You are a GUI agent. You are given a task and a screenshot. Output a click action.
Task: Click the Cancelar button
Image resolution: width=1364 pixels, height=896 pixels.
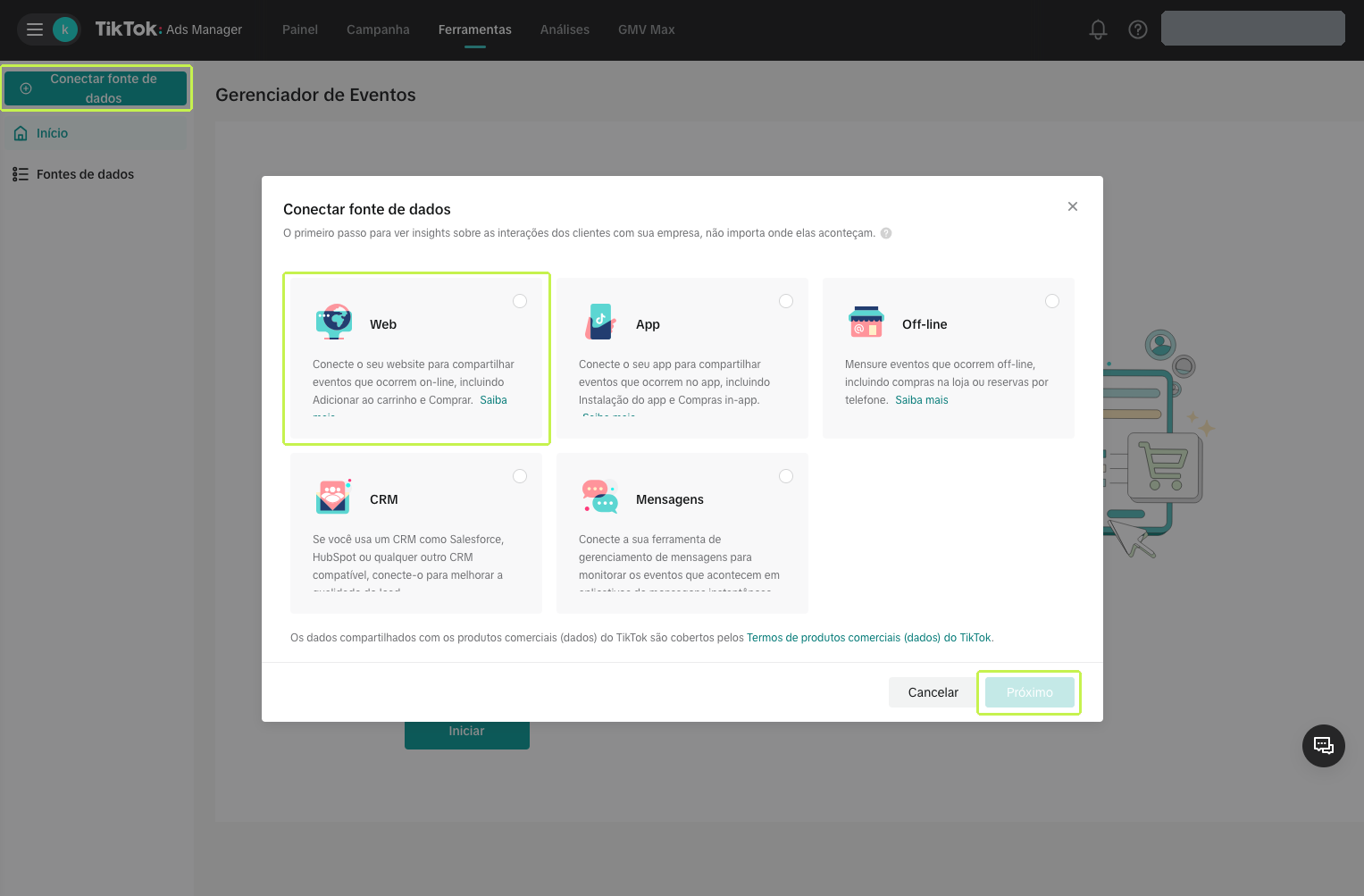coord(933,692)
